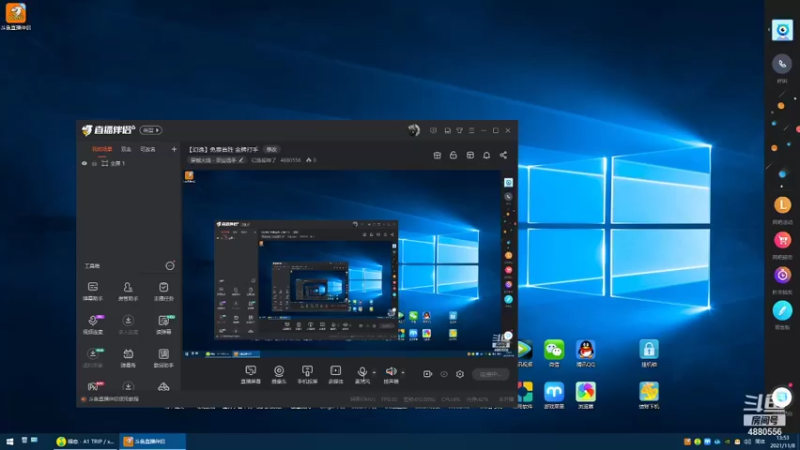Toggle the microphone in the bottom toolbar
This screenshot has height=450, width=800.
[362, 374]
